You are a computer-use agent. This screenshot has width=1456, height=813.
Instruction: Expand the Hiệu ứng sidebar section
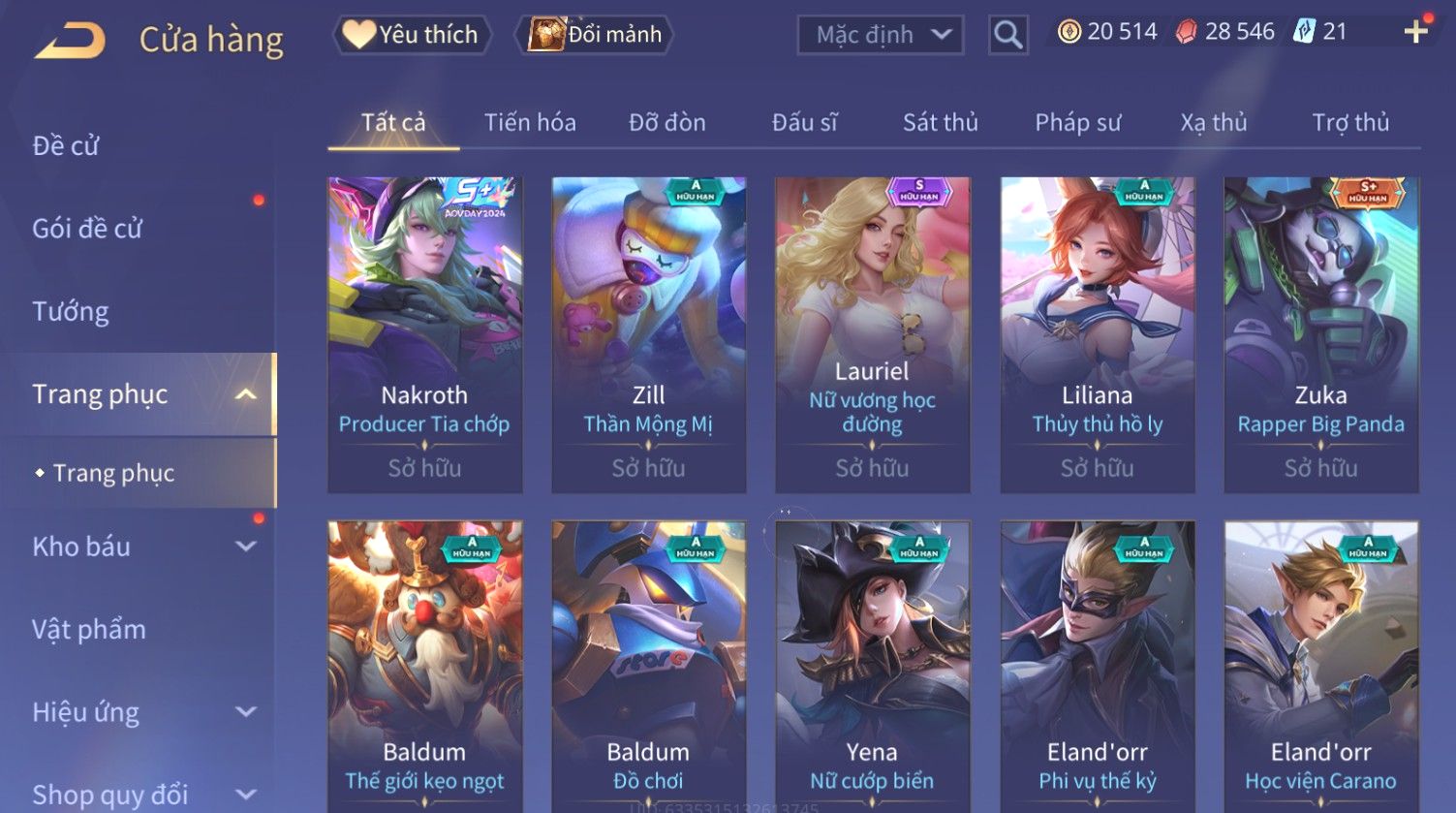pos(246,712)
